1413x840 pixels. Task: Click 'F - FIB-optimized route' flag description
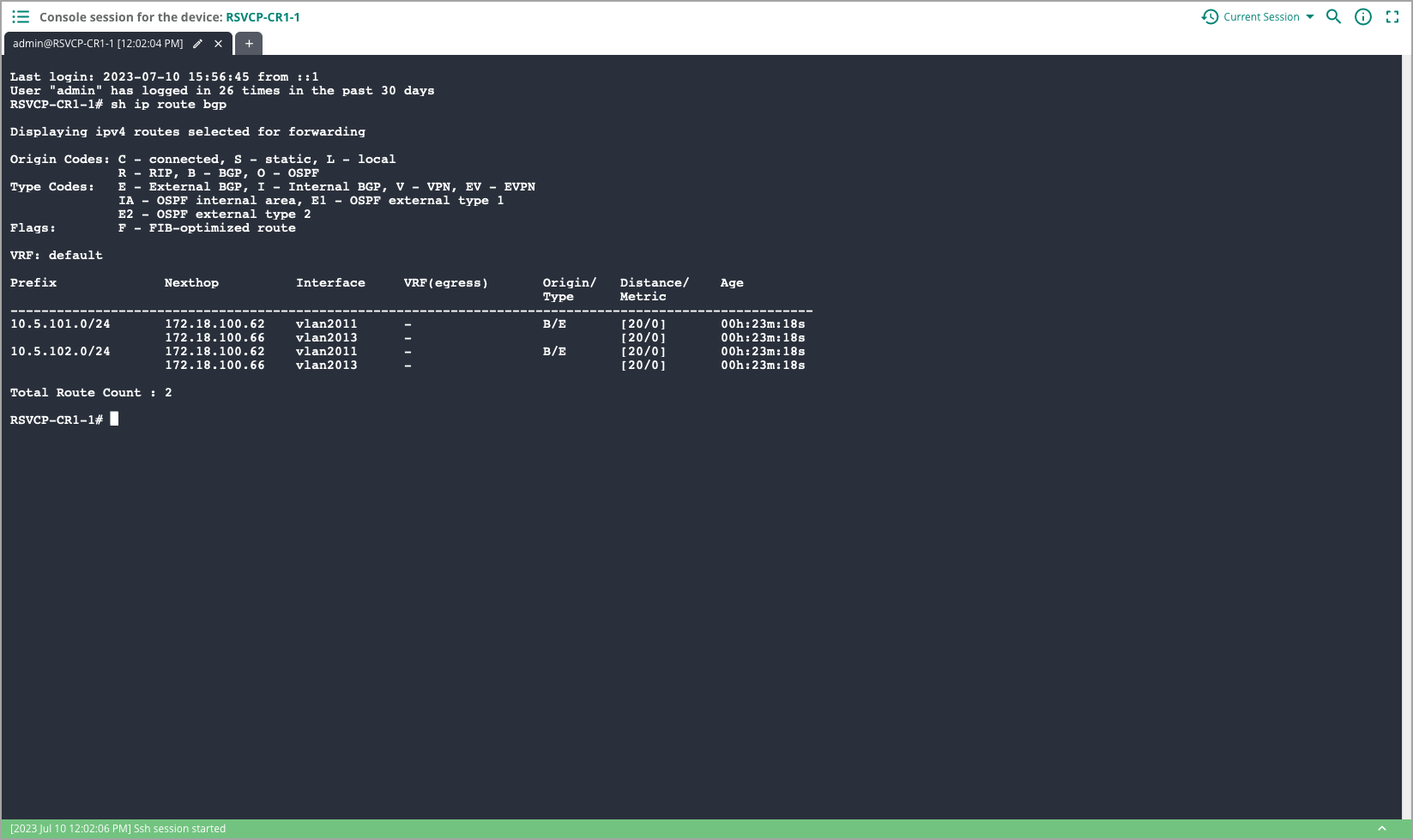pyautogui.click(x=207, y=228)
